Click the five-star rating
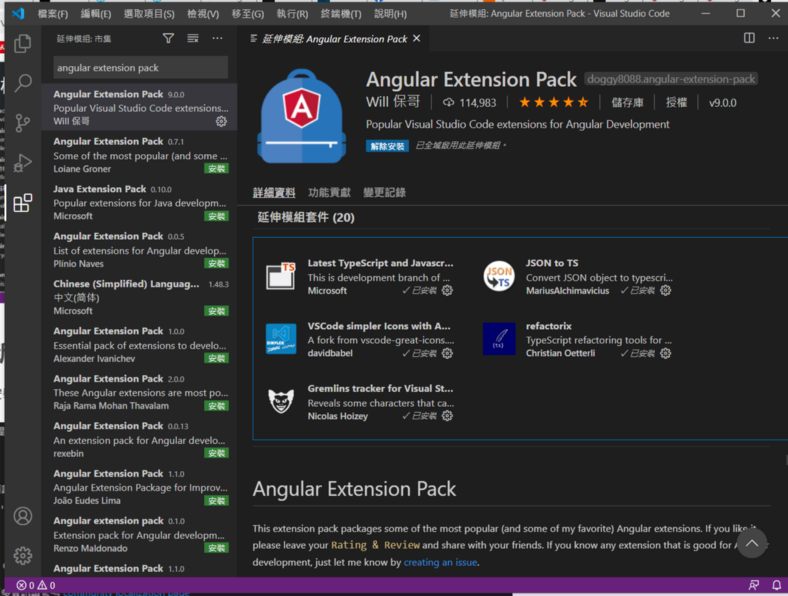788x596 pixels. 554,103
